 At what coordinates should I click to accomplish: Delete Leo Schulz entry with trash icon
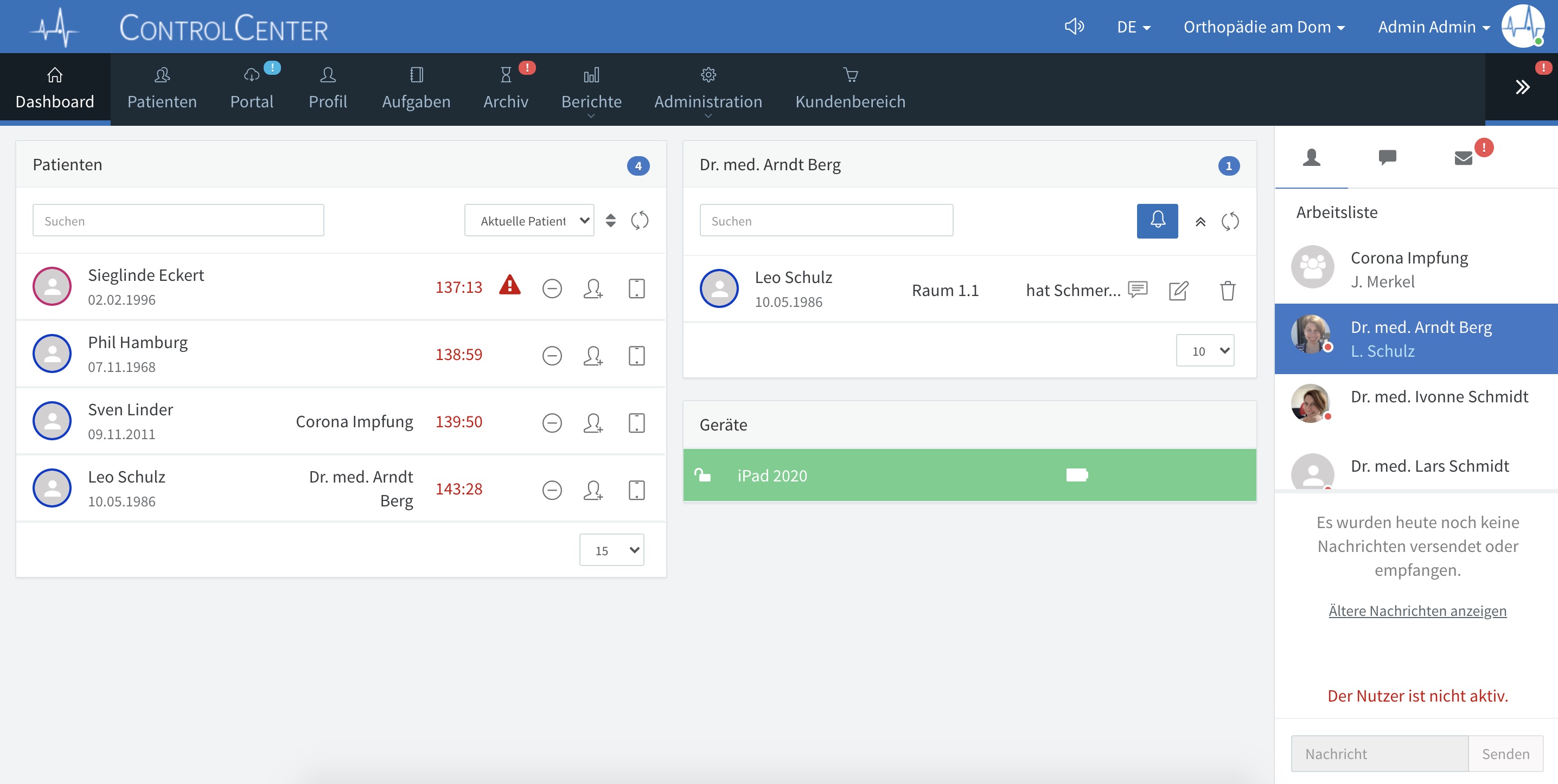(x=1228, y=291)
